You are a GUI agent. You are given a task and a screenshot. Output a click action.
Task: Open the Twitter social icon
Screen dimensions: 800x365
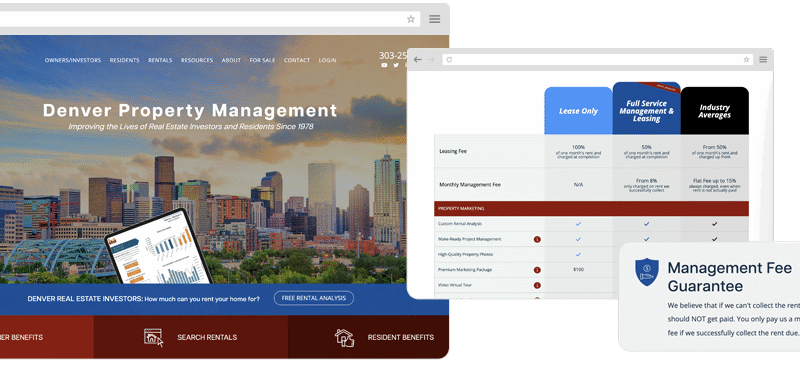[x=396, y=65]
